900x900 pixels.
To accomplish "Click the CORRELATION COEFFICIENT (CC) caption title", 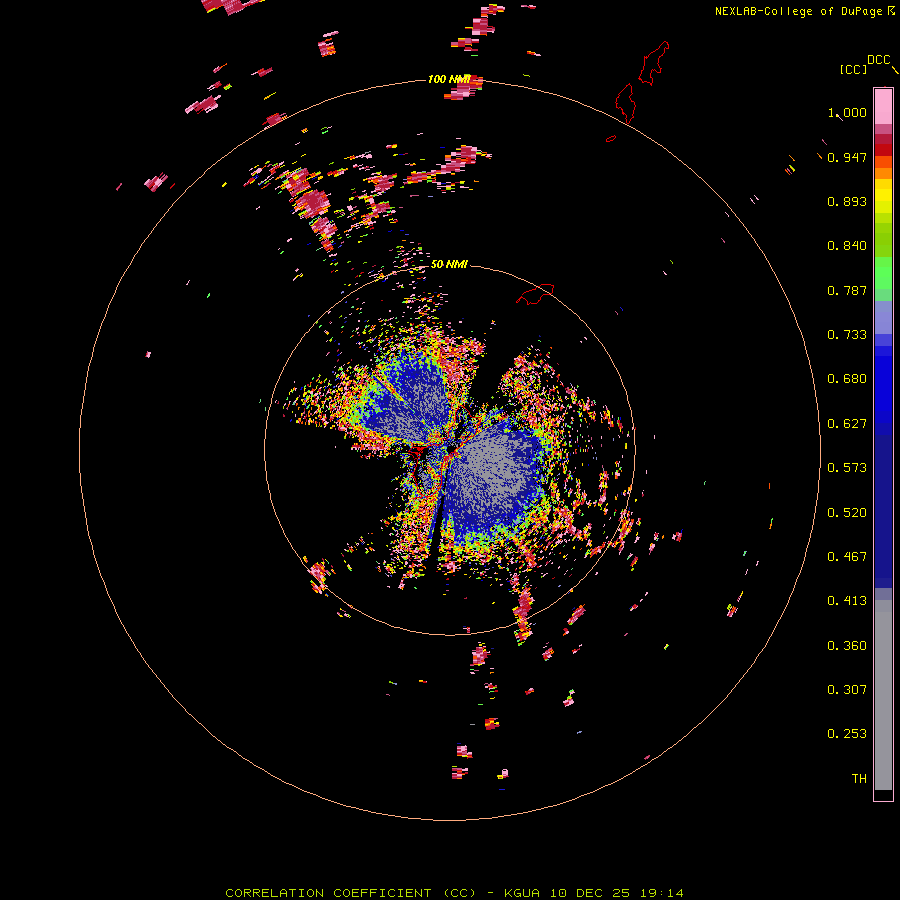I will (x=351, y=893).
